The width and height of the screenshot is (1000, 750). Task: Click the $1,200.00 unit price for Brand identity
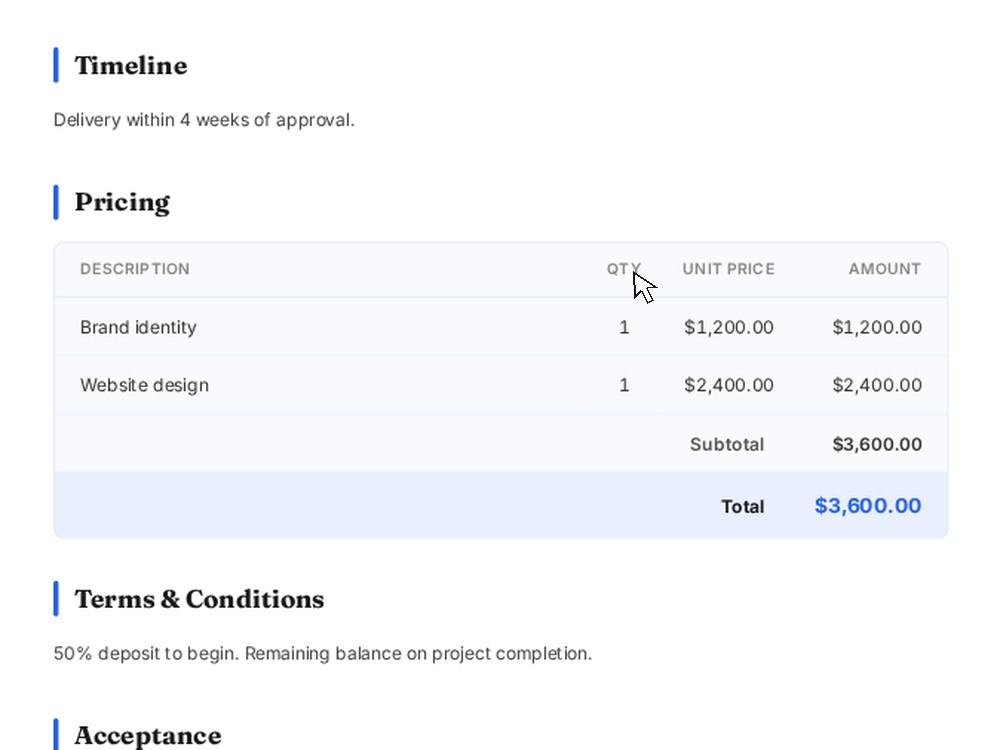tap(728, 327)
